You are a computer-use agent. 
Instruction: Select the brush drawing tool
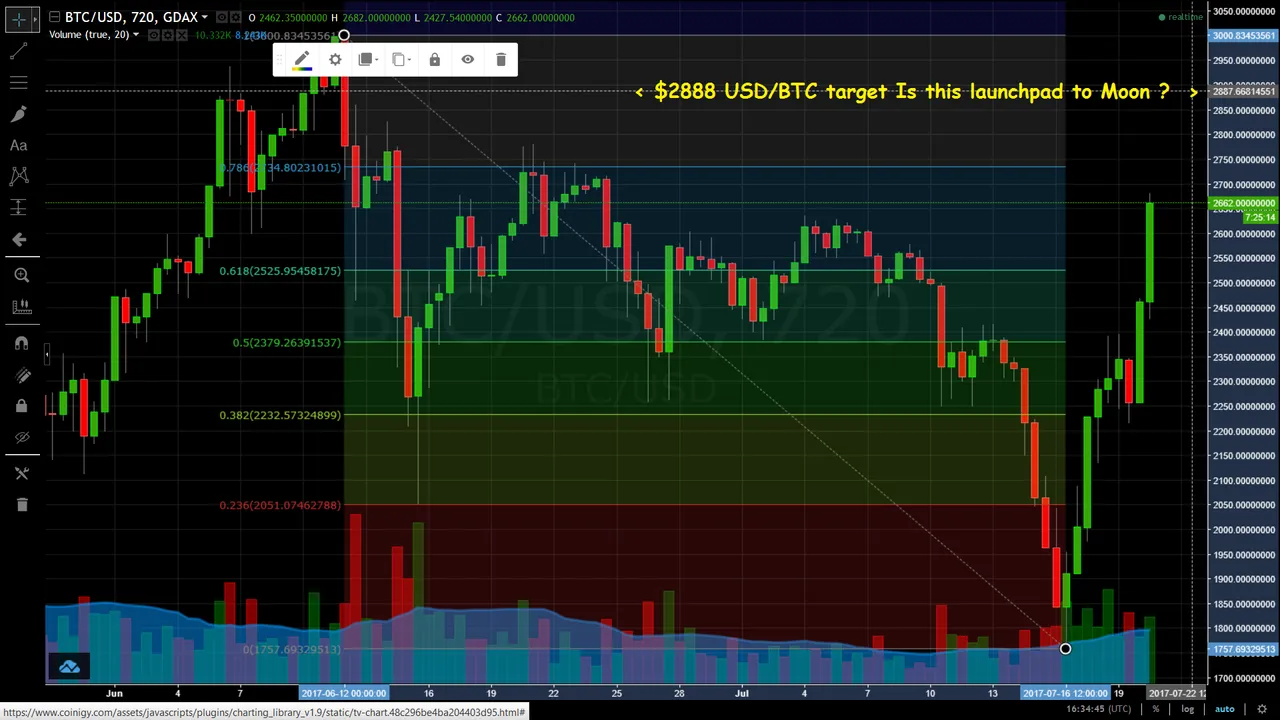[18, 114]
